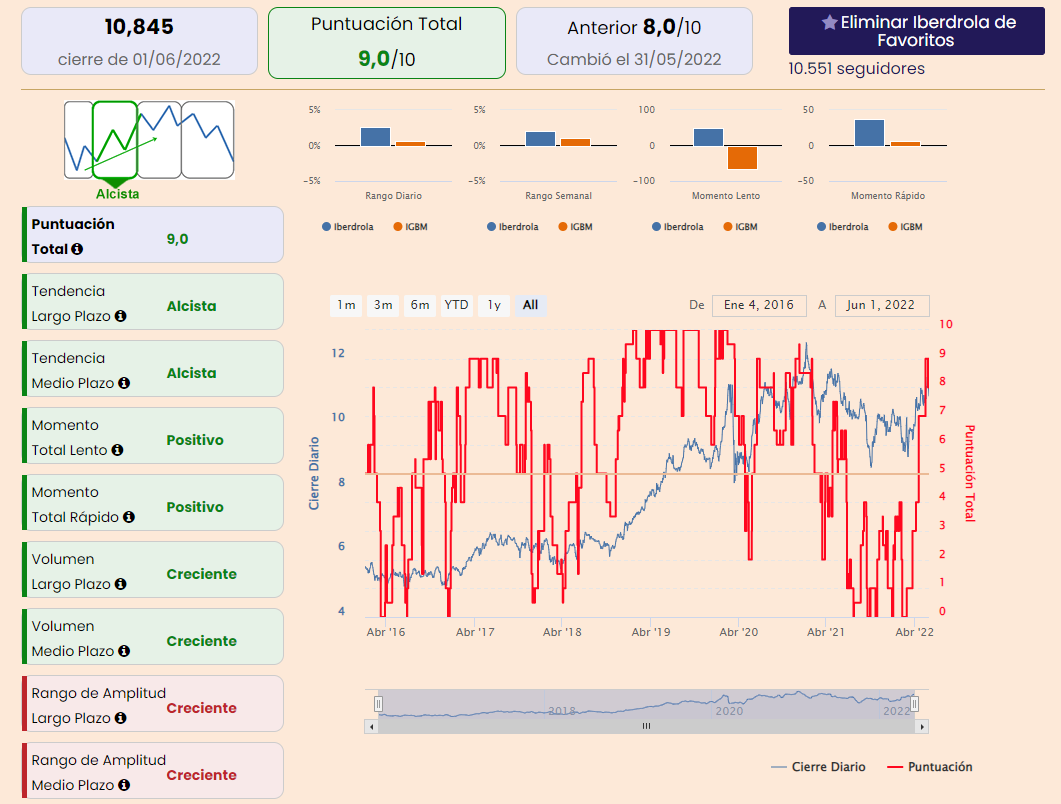
Task: Click the blue Iberdrola bar in Momento Rápido
Action: [x=870, y=133]
